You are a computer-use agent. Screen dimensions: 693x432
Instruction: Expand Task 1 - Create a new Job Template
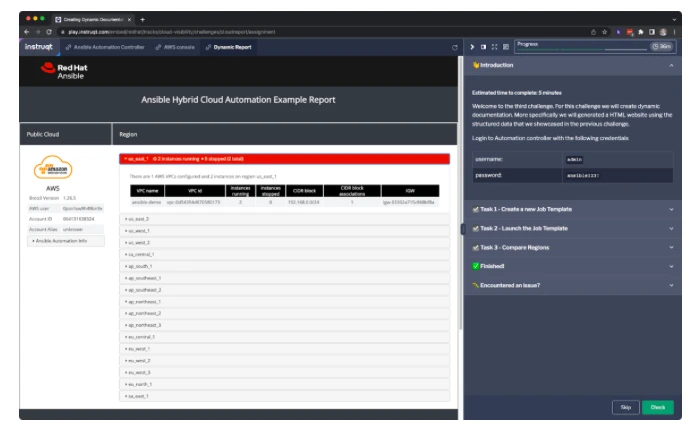click(x=573, y=209)
